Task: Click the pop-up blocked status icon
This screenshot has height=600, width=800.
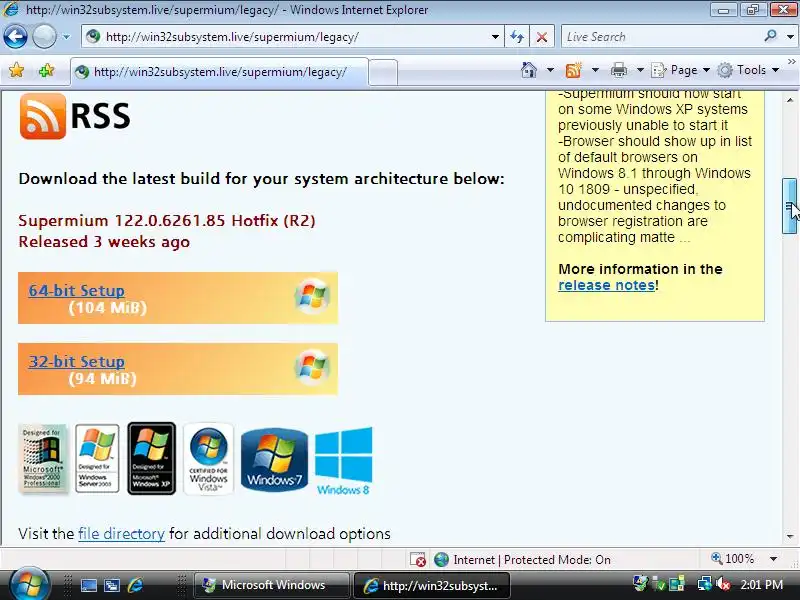Action: click(x=417, y=560)
